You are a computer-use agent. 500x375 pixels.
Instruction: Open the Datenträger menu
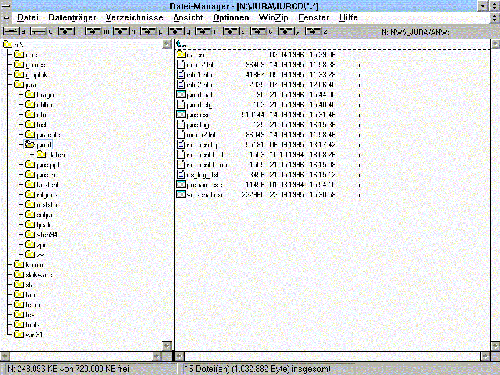[72, 17]
